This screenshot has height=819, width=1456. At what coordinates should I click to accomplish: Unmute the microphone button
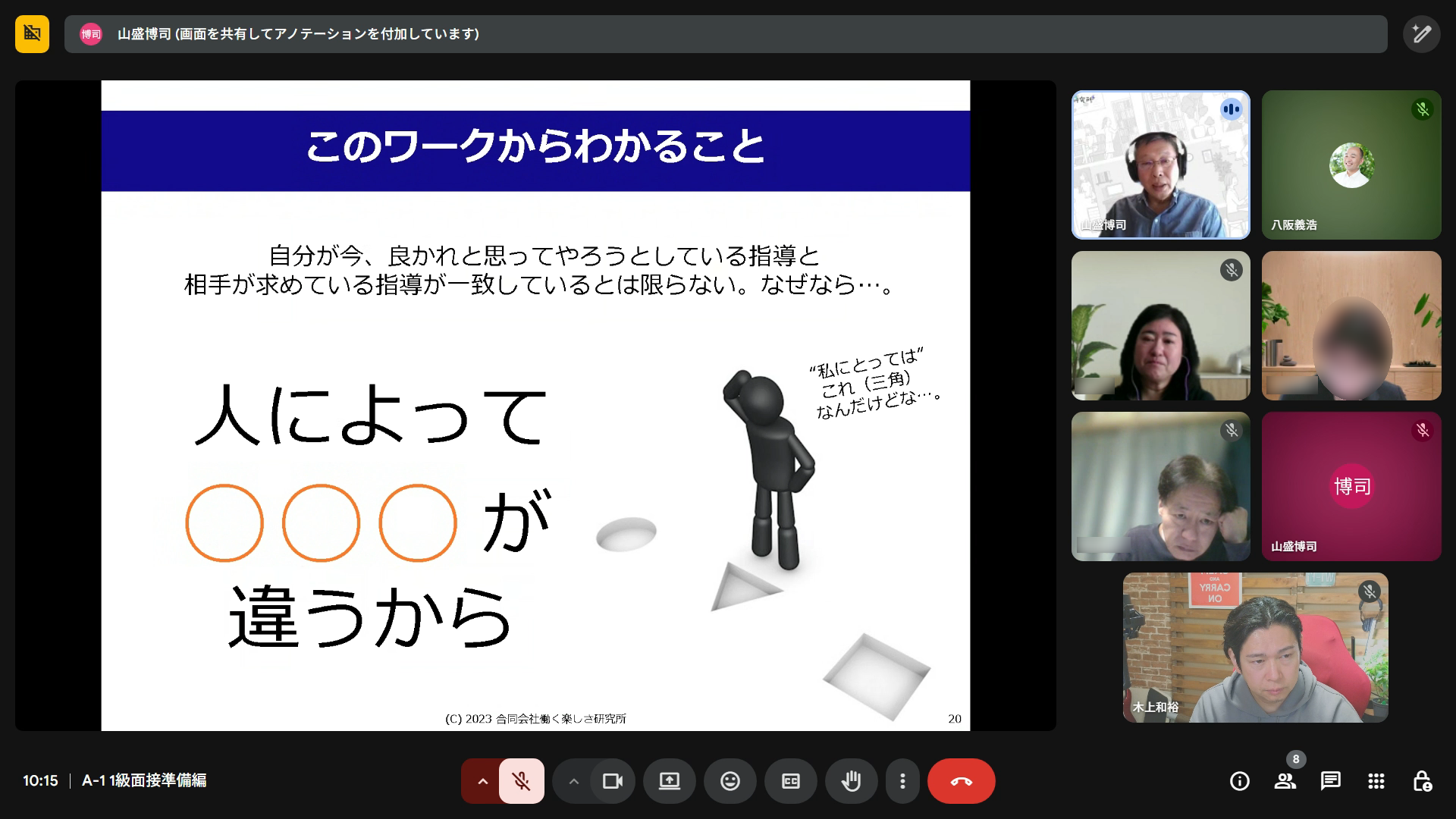point(521,780)
